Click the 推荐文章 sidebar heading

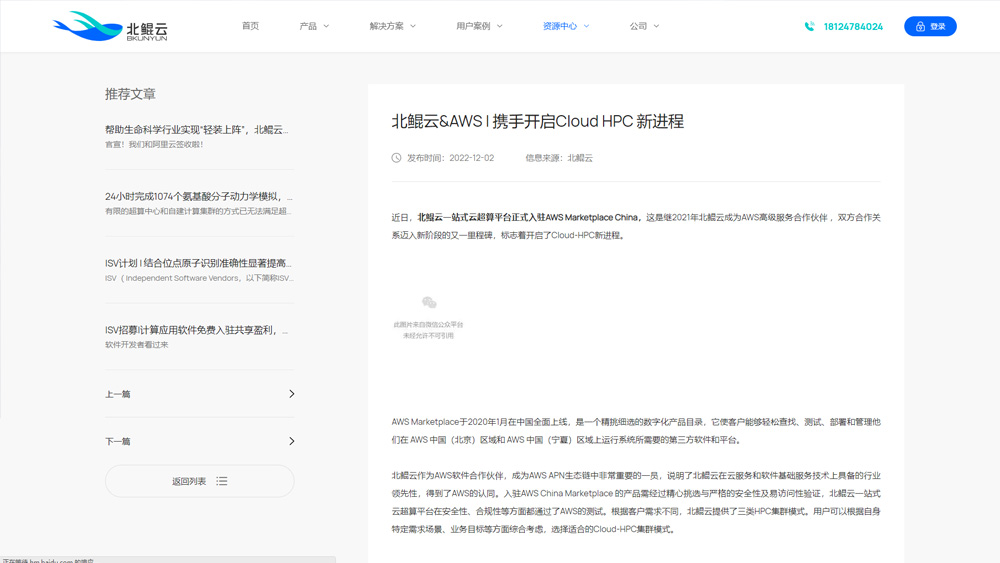coord(130,94)
